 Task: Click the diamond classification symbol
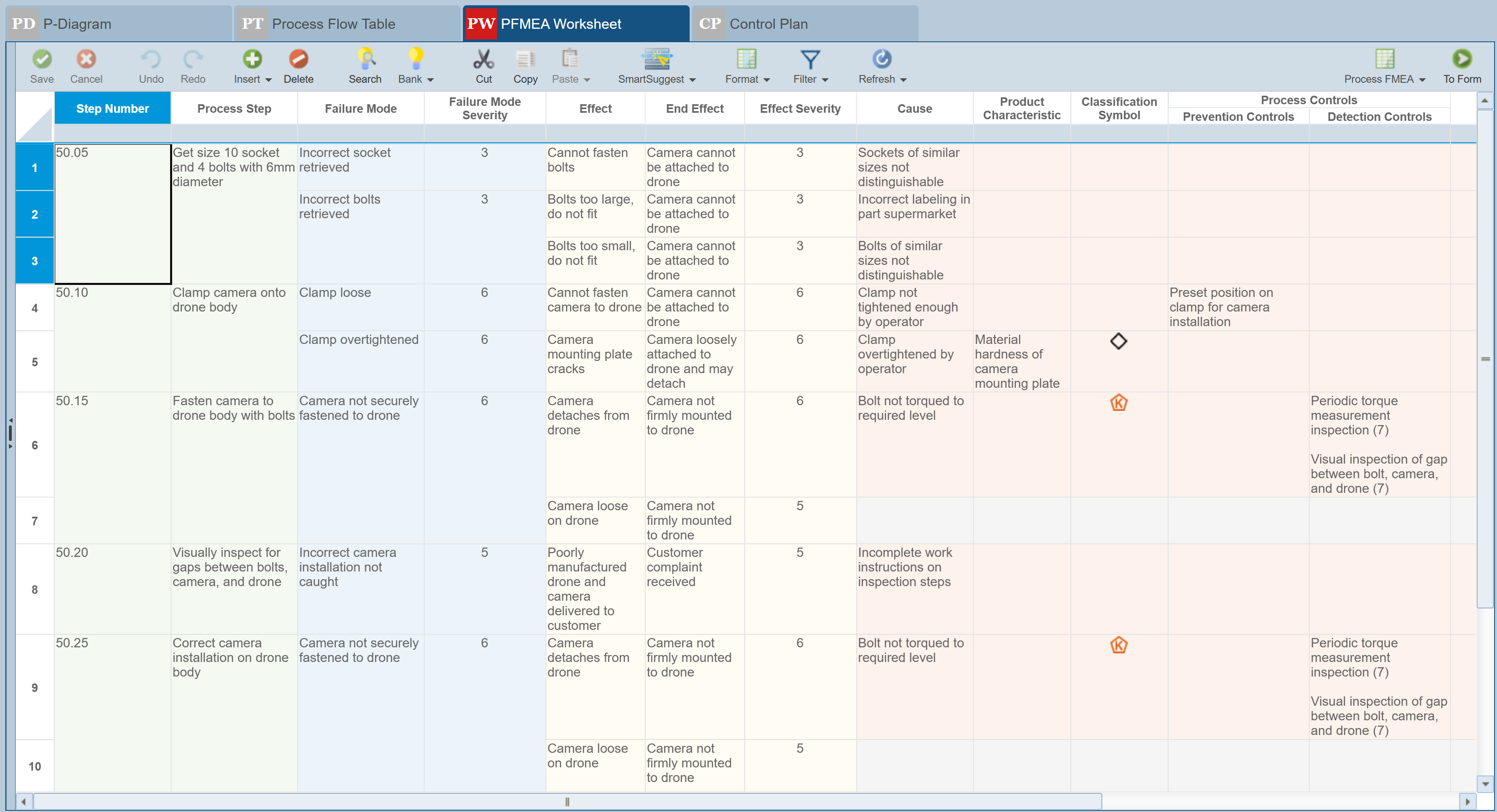click(x=1118, y=341)
